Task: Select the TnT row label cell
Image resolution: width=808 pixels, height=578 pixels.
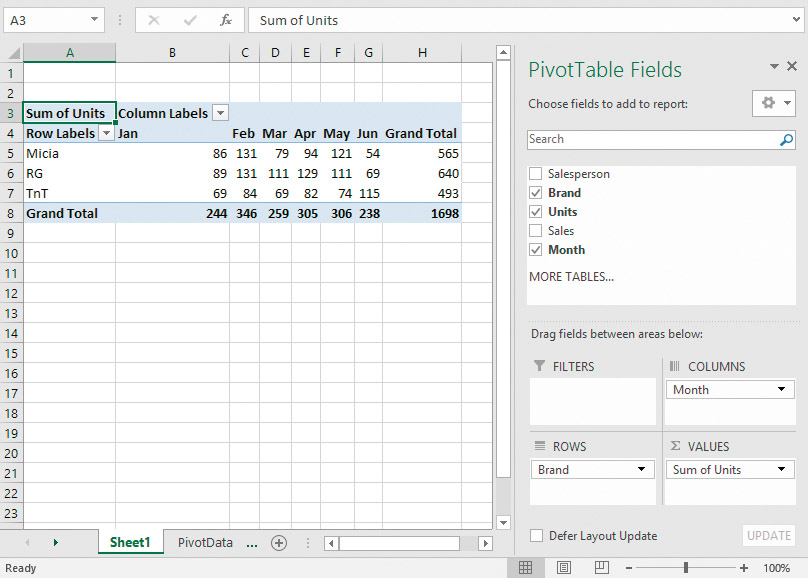Action: pos(70,194)
